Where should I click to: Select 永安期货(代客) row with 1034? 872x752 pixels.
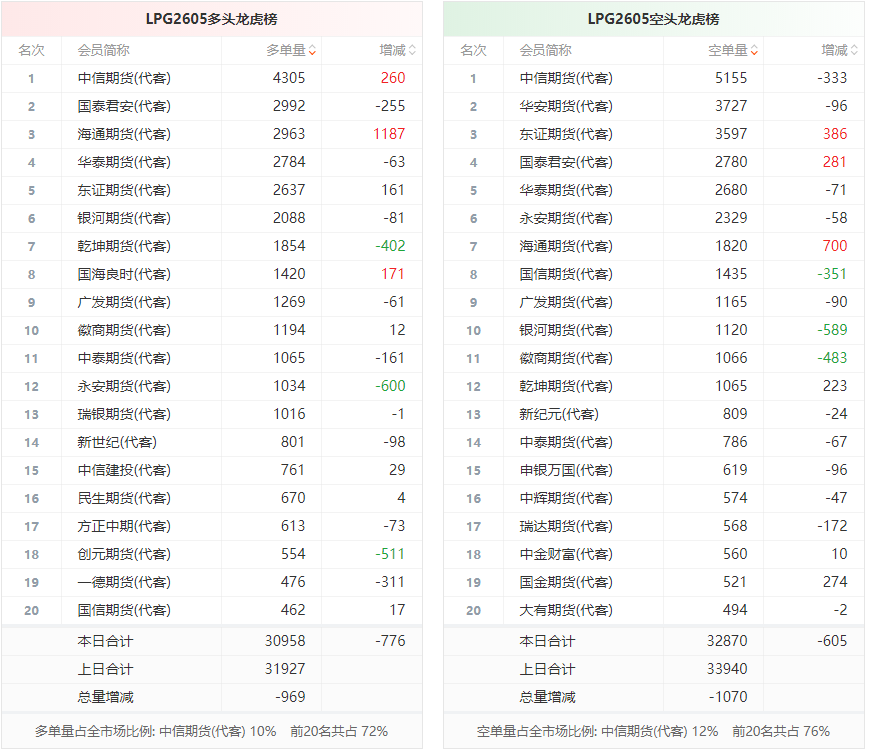tap(212, 386)
